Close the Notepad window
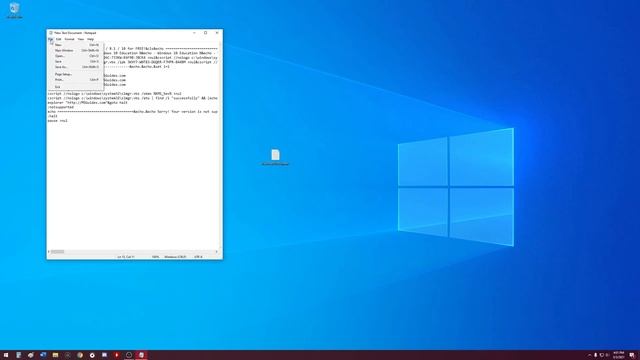Screen dimensions: 640x360 pyautogui.click(x=217, y=33)
